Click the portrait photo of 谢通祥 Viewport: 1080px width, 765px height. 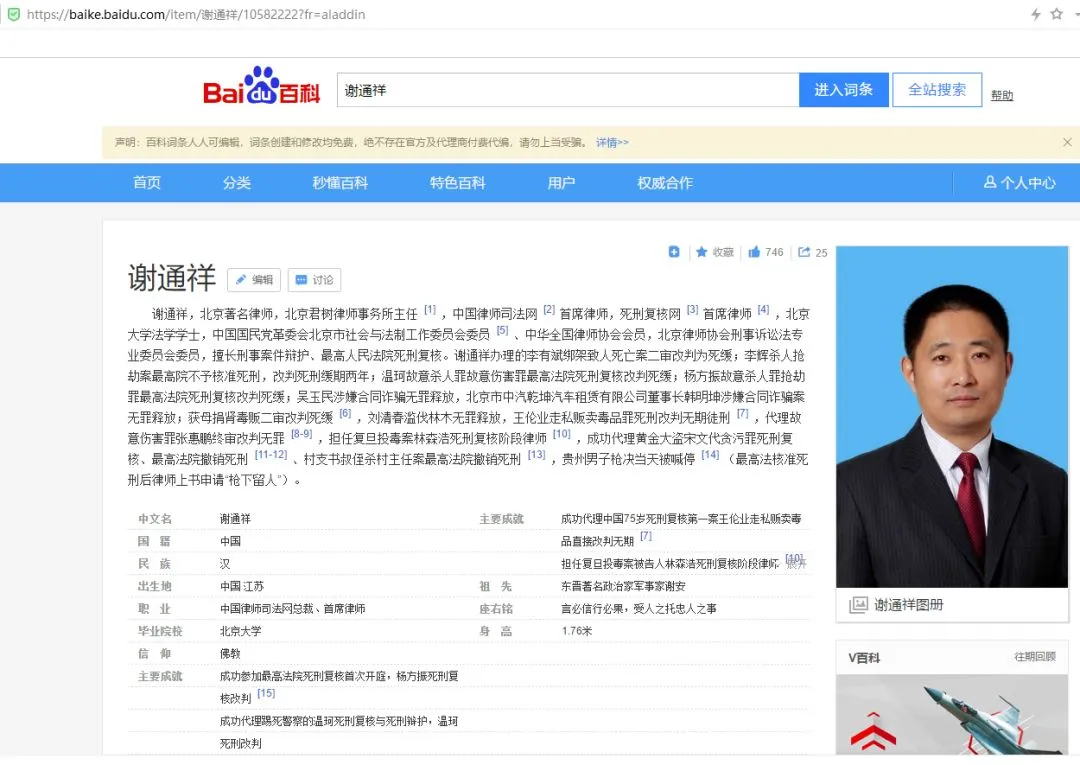pyautogui.click(x=952, y=417)
